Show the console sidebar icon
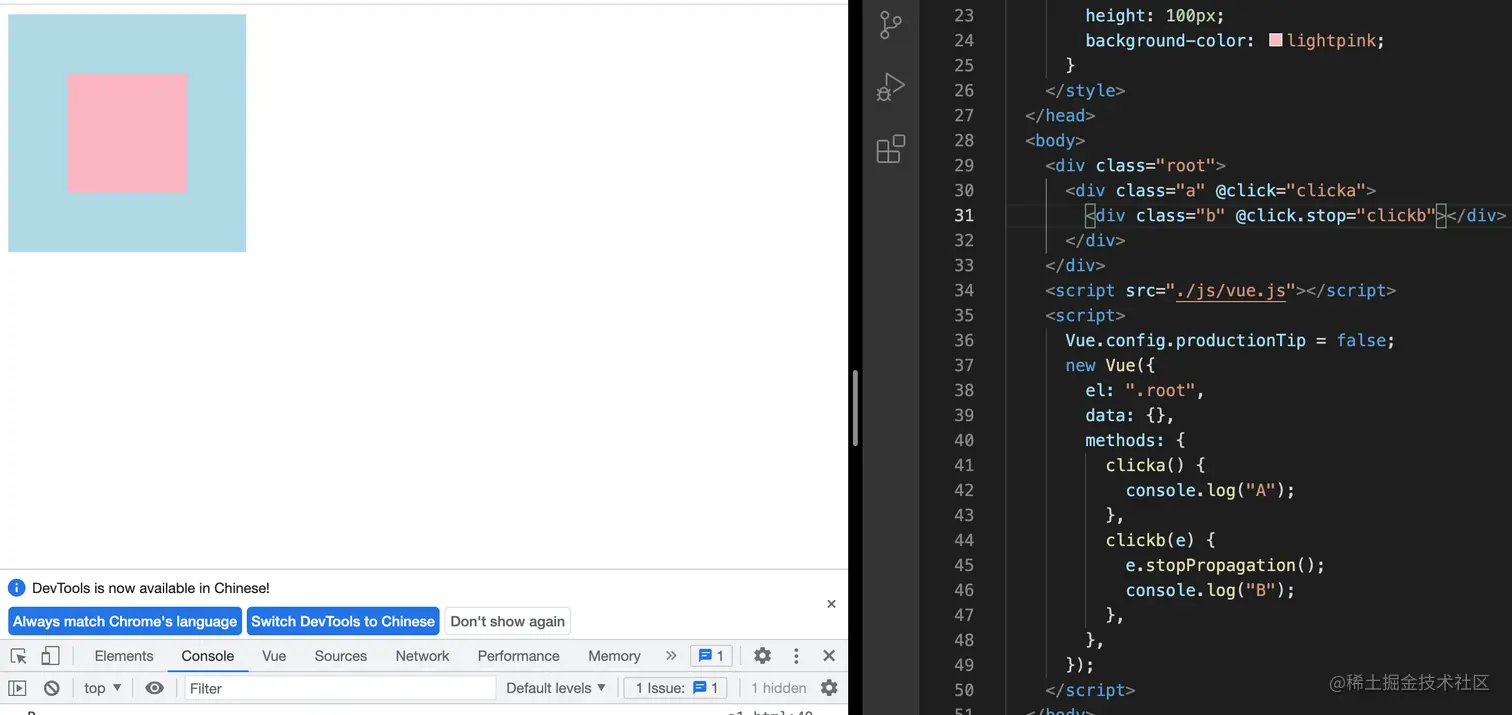This screenshot has width=1512, height=715. pyautogui.click(x=17, y=688)
